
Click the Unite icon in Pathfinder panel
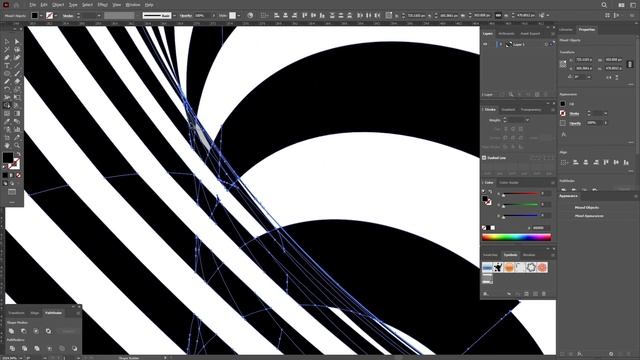(11, 331)
